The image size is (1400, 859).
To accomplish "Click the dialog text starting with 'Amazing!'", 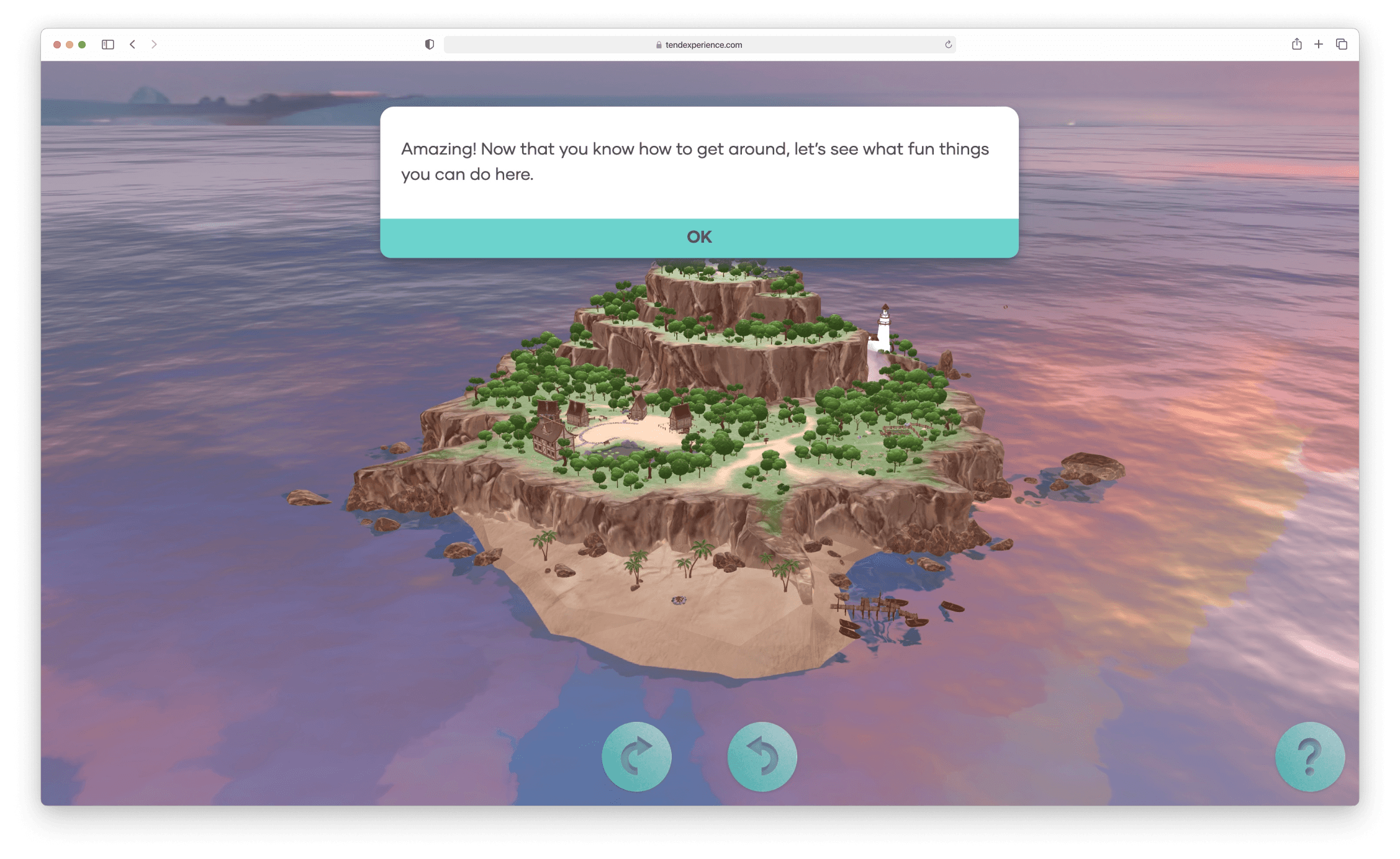I will tap(695, 161).
